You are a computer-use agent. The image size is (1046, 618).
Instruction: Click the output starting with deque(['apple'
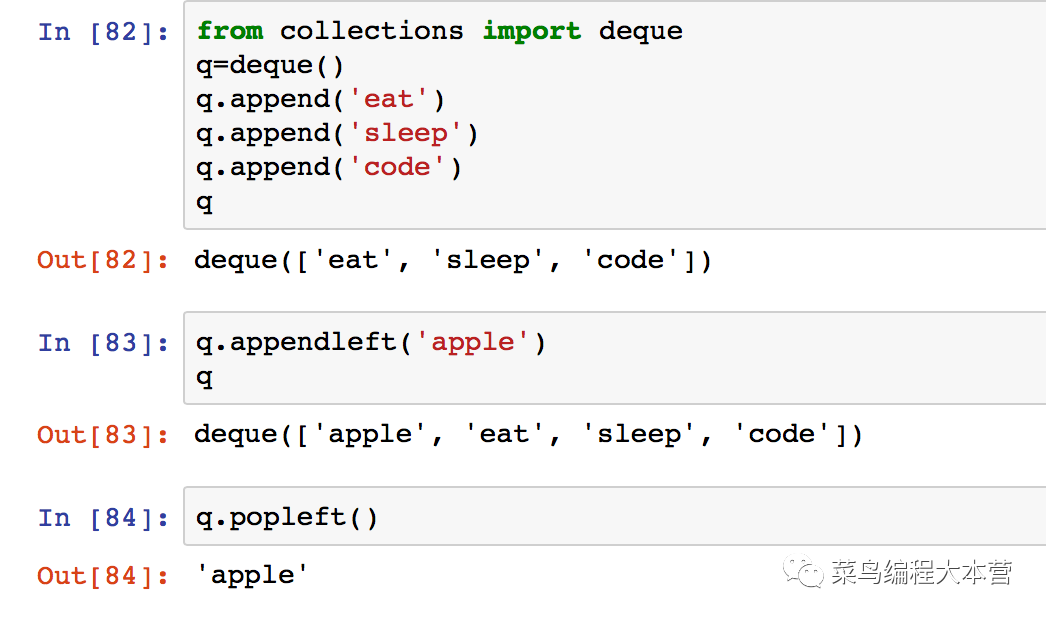coord(528,435)
